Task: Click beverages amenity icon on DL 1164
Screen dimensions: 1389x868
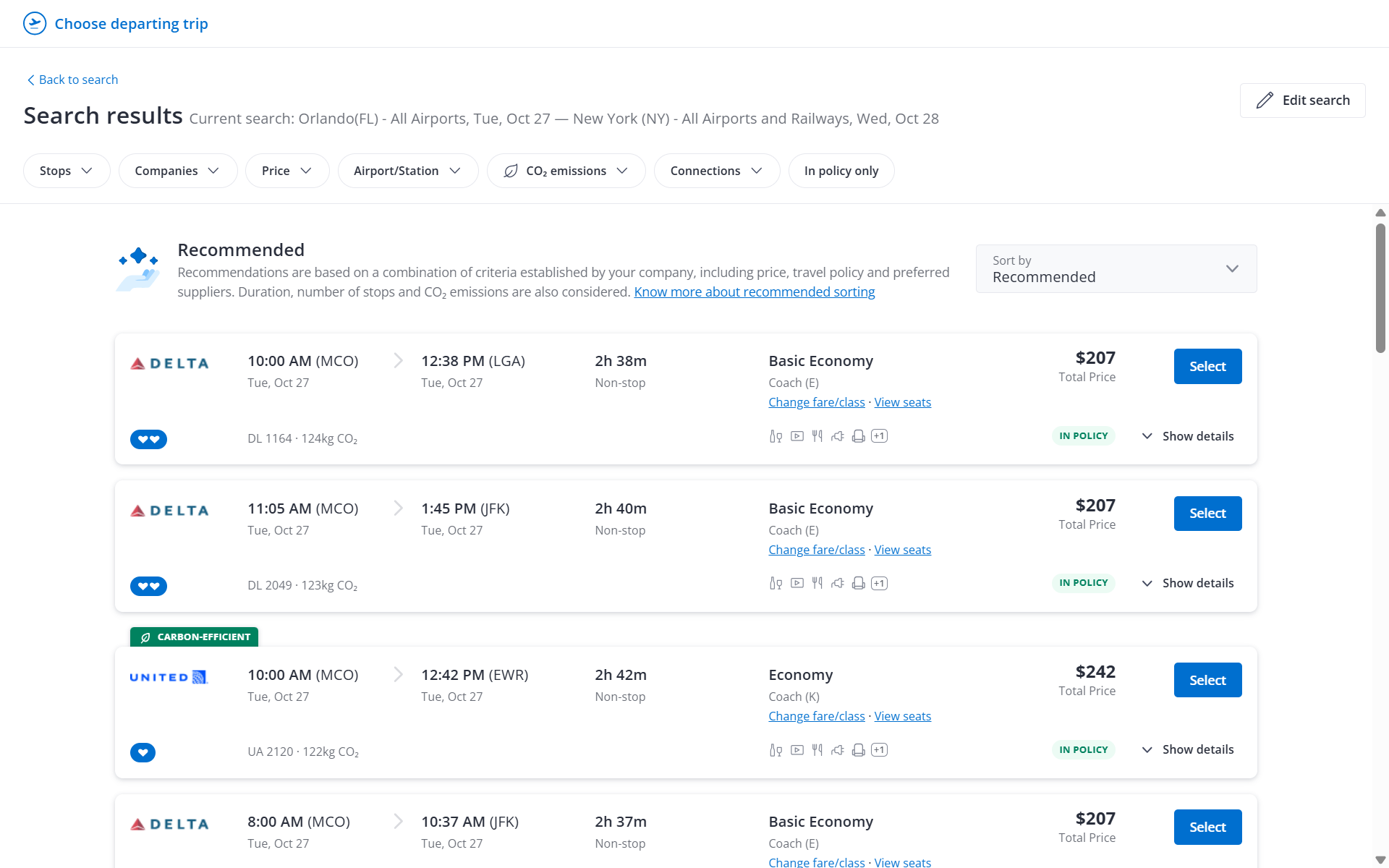Action: coord(776,436)
